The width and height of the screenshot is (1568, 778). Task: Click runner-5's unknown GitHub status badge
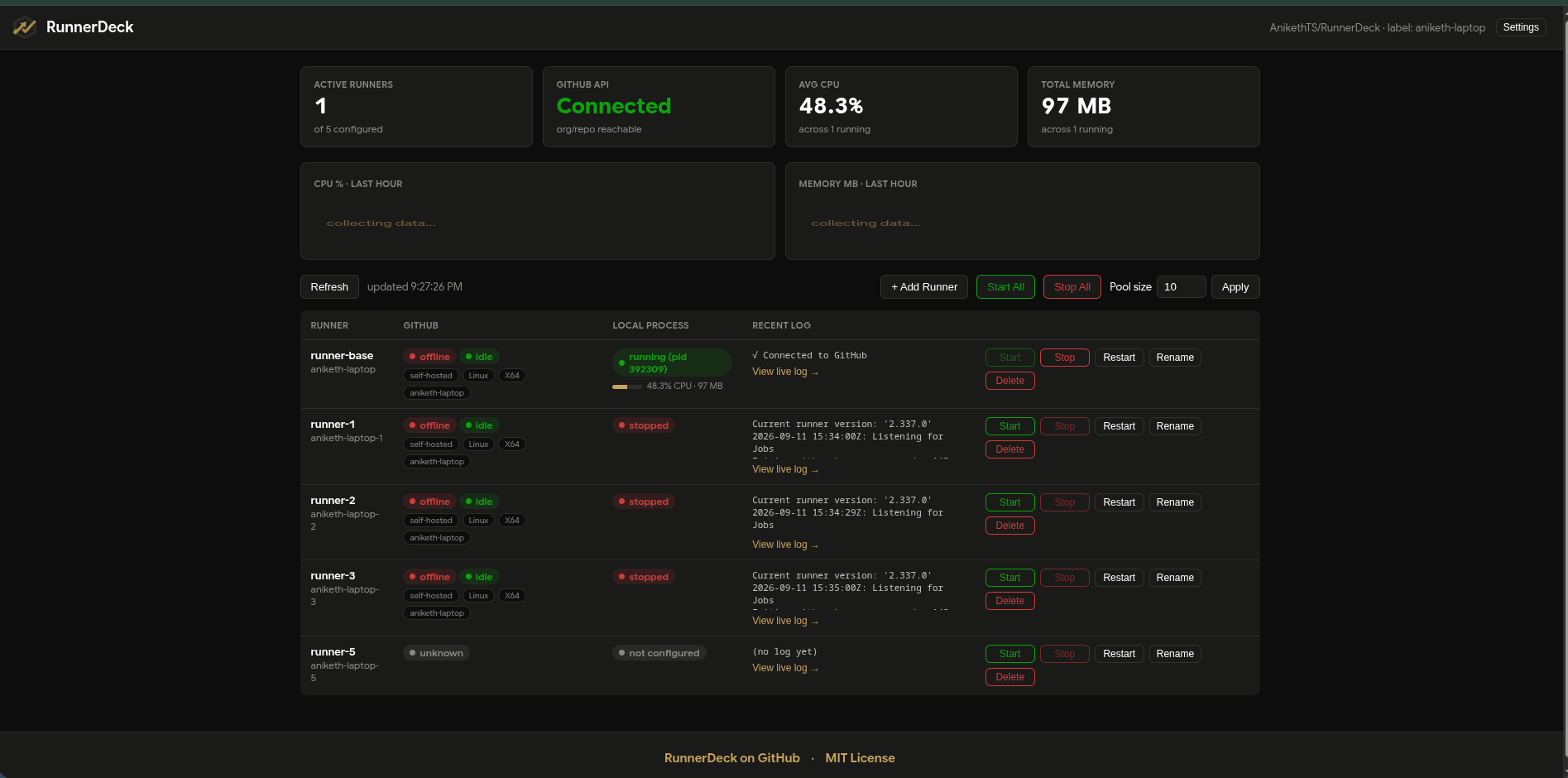tap(436, 653)
